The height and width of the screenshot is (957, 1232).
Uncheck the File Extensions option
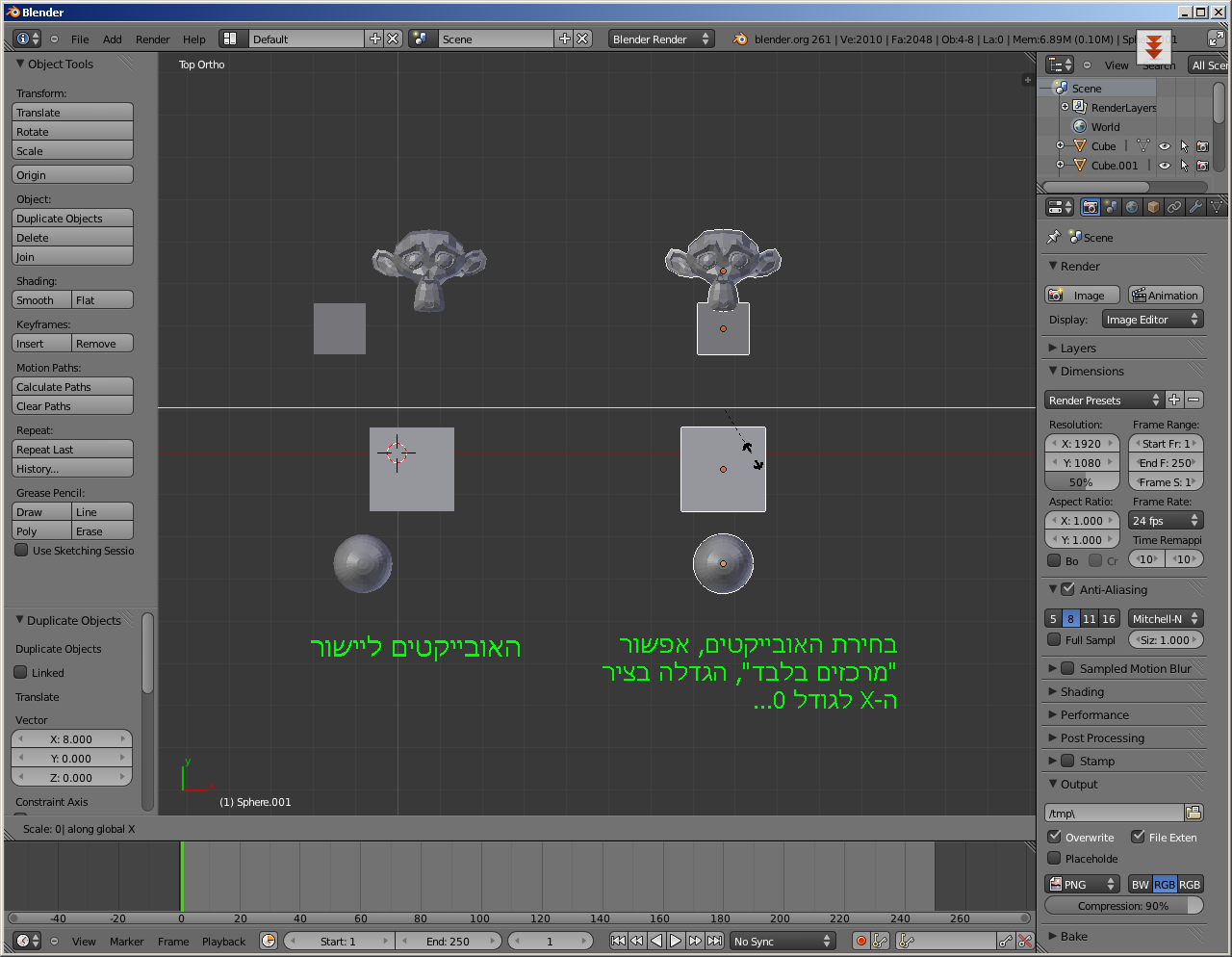point(1138,837)
